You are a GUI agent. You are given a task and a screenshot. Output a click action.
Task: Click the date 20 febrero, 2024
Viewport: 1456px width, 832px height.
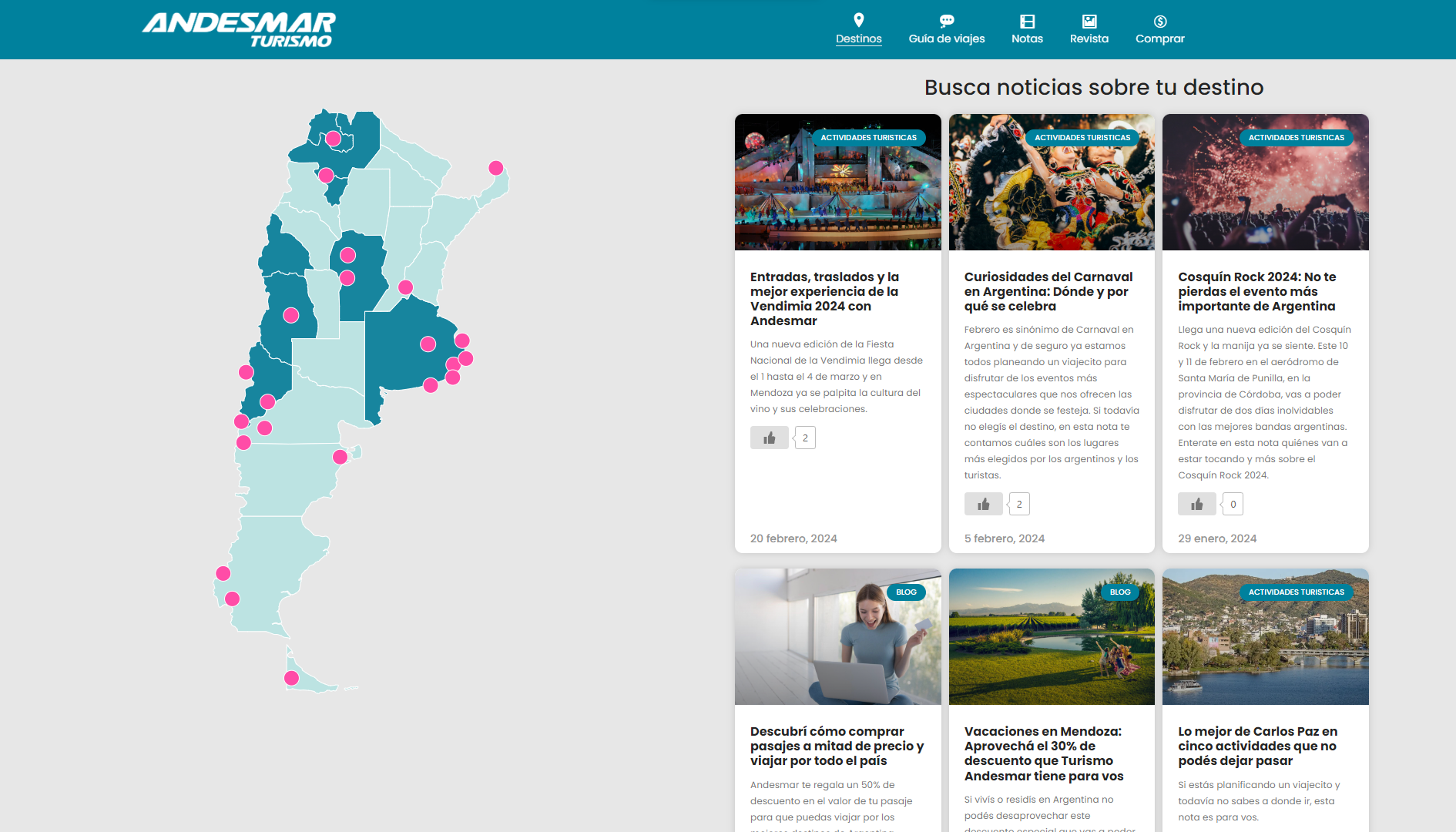(x=793, y=538)
